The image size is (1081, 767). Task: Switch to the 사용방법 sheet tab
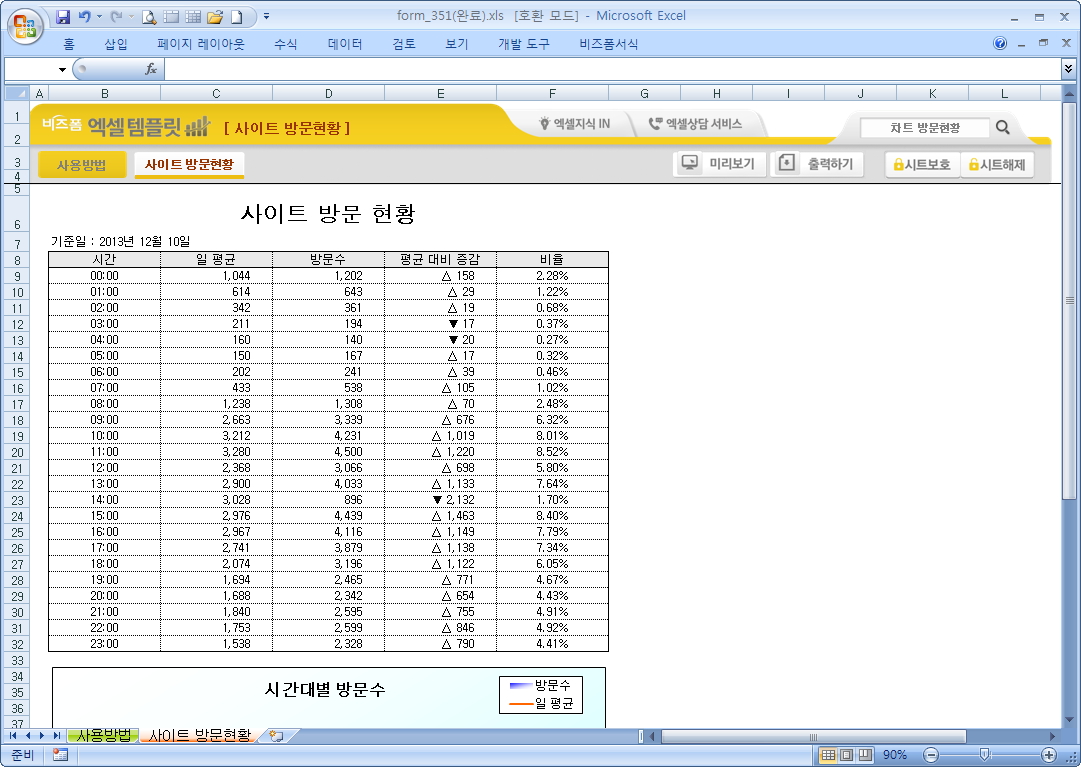[x=103, y=736]
